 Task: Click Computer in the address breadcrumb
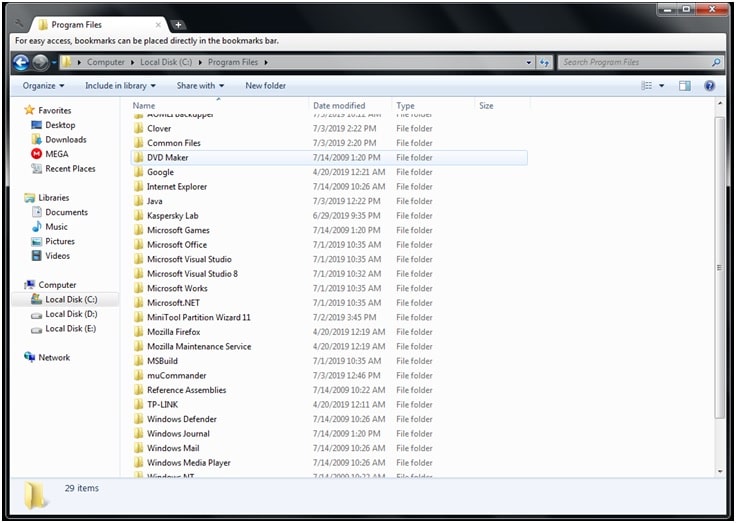point(106,62)
